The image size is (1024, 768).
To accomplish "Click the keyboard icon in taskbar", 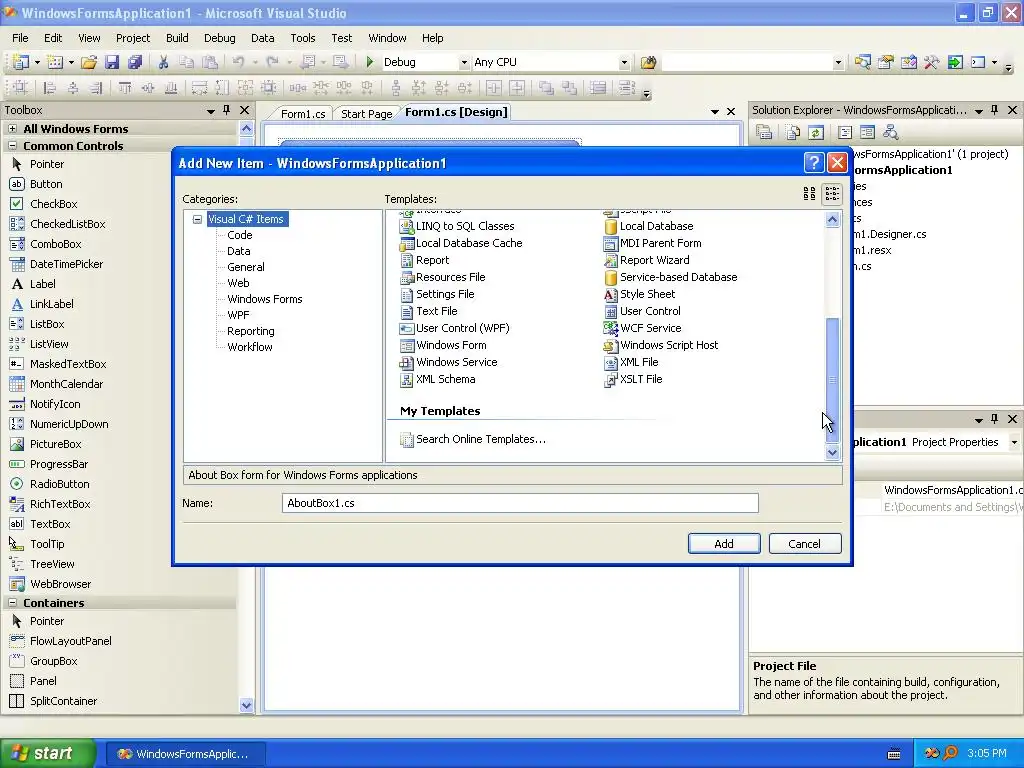I will (x=894, y=754).
